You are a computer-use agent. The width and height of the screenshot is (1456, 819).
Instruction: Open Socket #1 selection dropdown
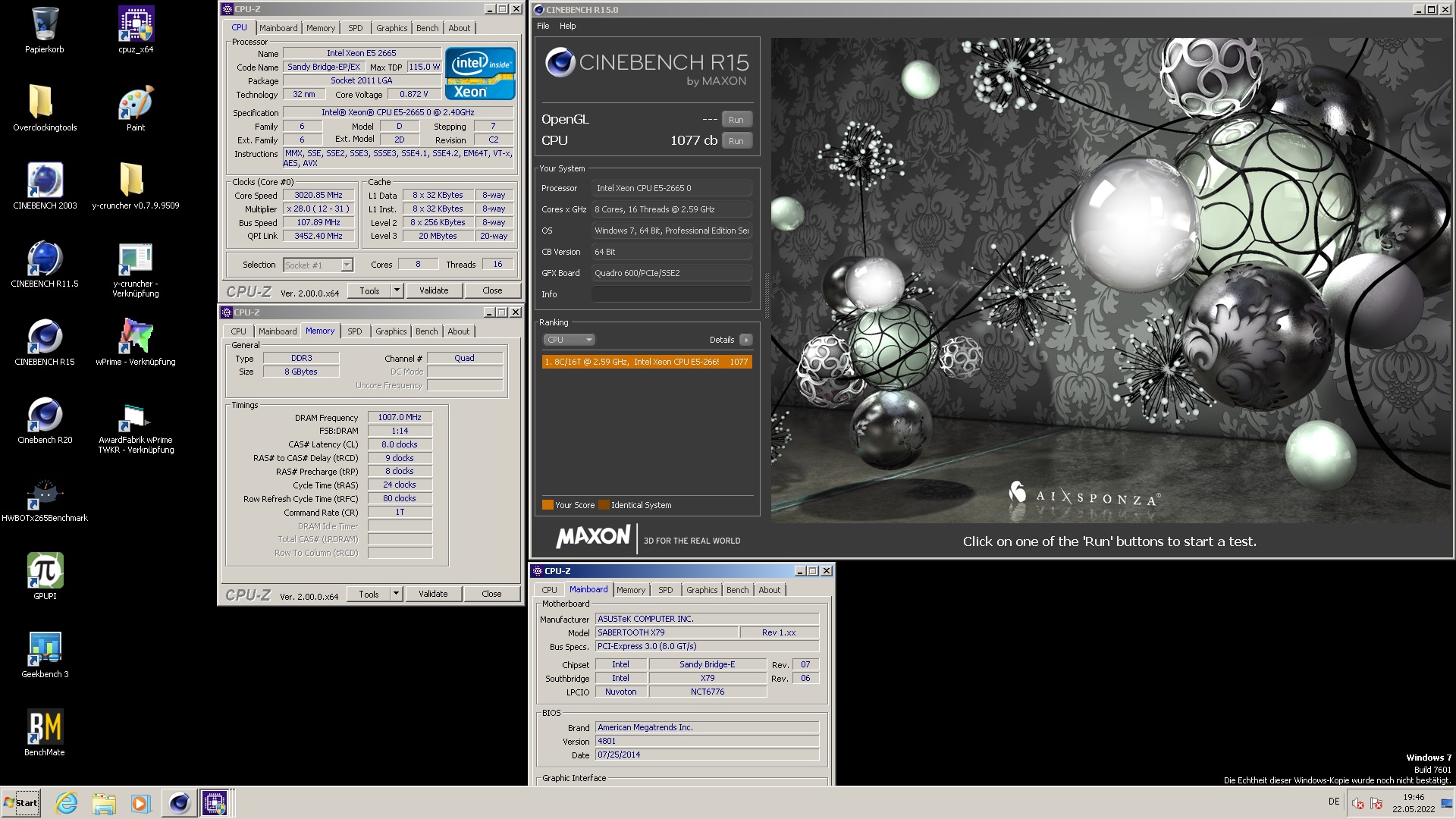coord(318,265)
